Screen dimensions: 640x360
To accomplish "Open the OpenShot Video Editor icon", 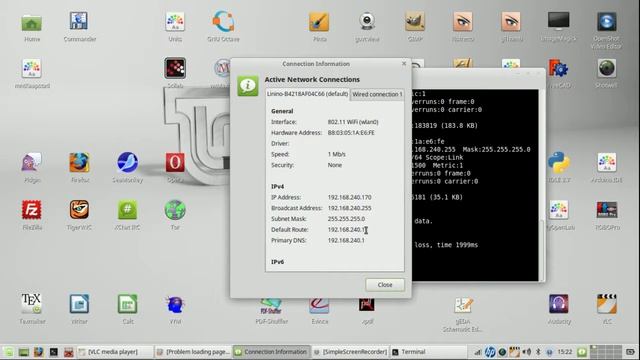I will (607, 21).
